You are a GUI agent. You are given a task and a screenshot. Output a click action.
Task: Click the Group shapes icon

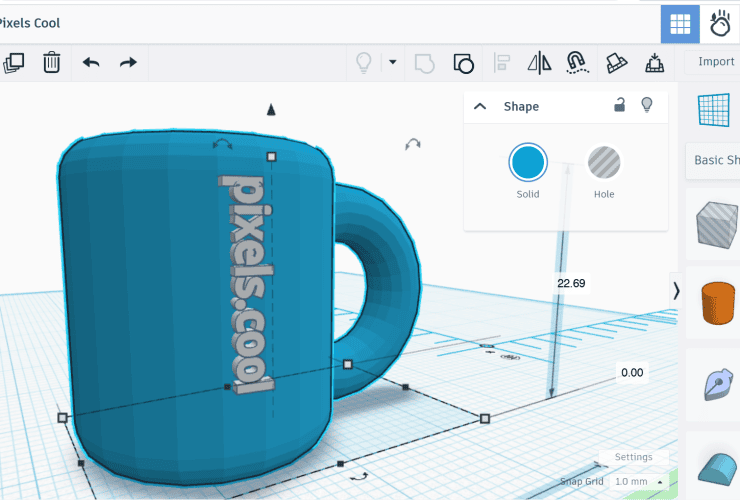(424, 63)
